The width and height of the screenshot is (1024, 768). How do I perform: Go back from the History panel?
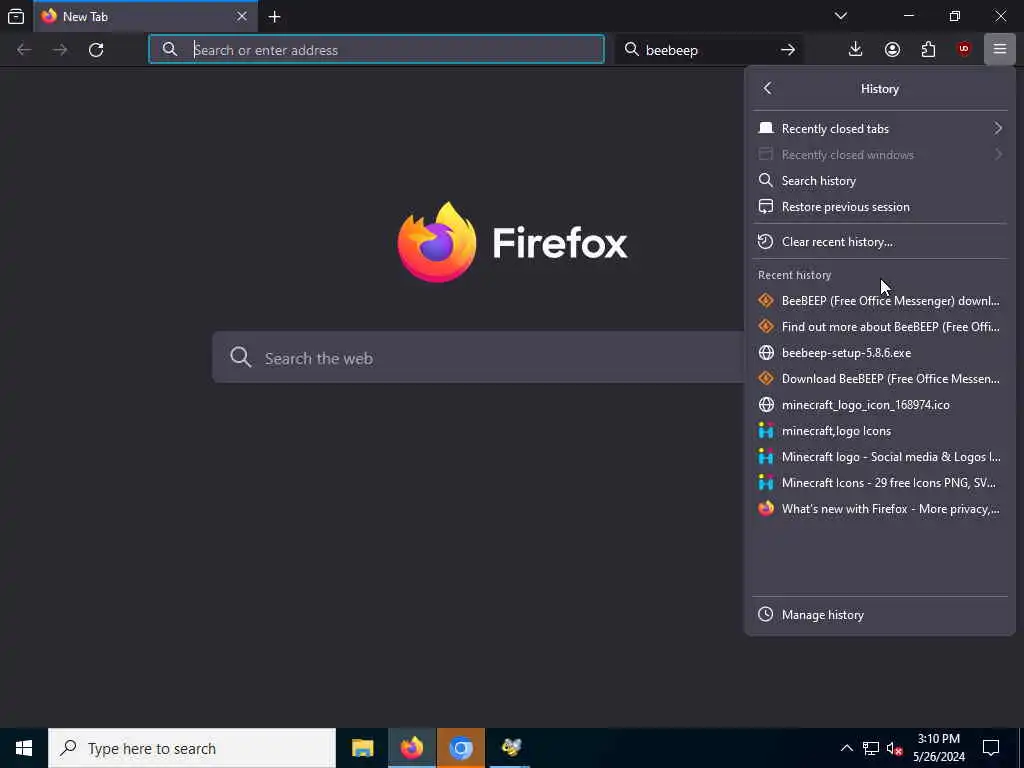767,88
